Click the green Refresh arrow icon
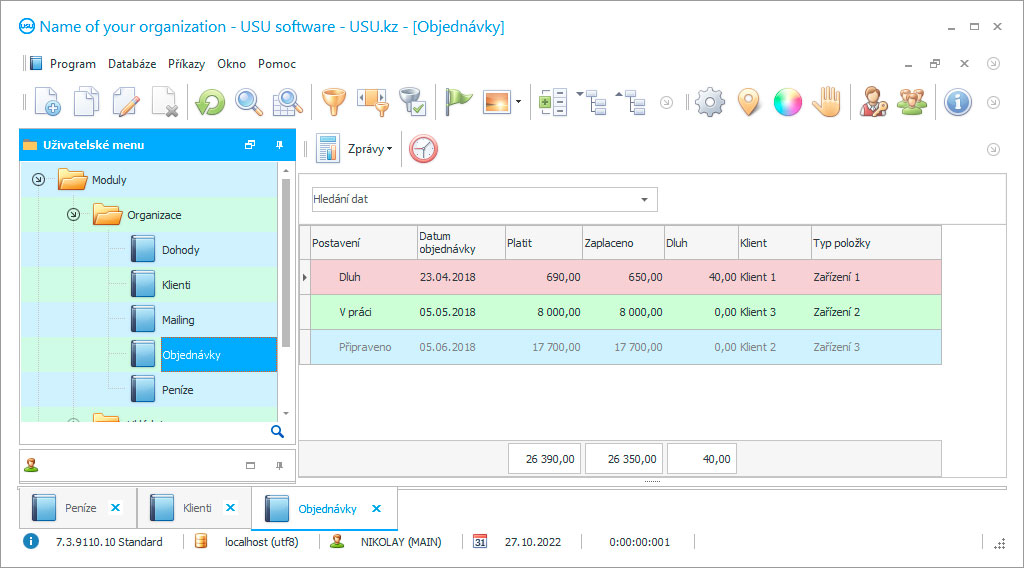 tap(210, 102)
